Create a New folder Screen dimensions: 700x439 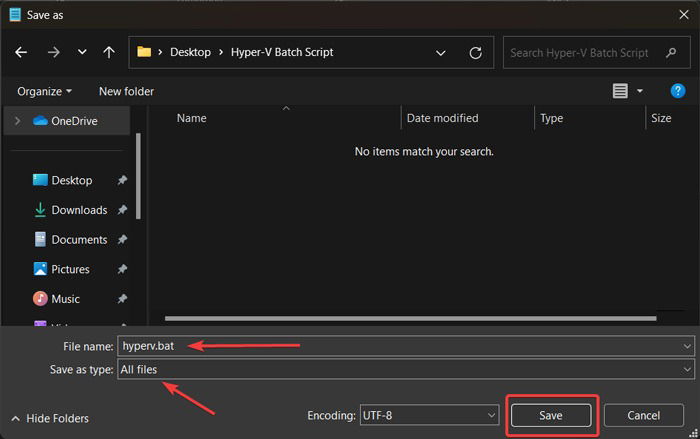point(126,92)
